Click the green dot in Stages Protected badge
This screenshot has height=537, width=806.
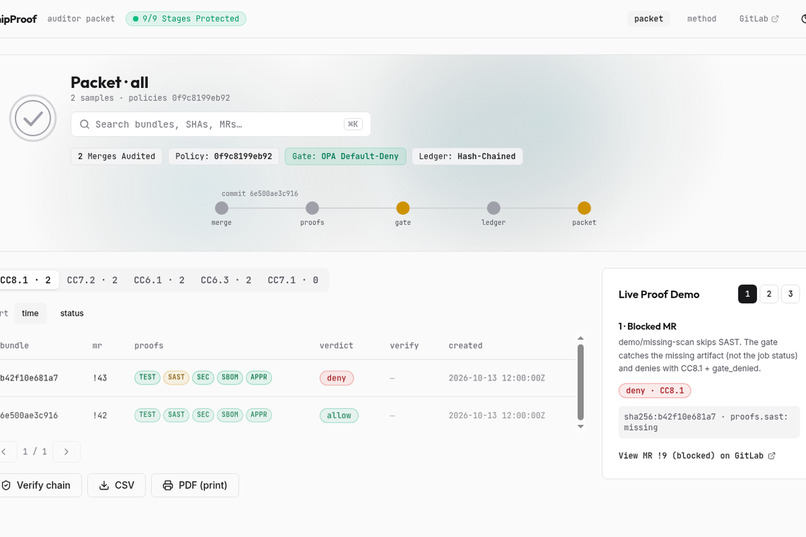click(x=136, y=18)
